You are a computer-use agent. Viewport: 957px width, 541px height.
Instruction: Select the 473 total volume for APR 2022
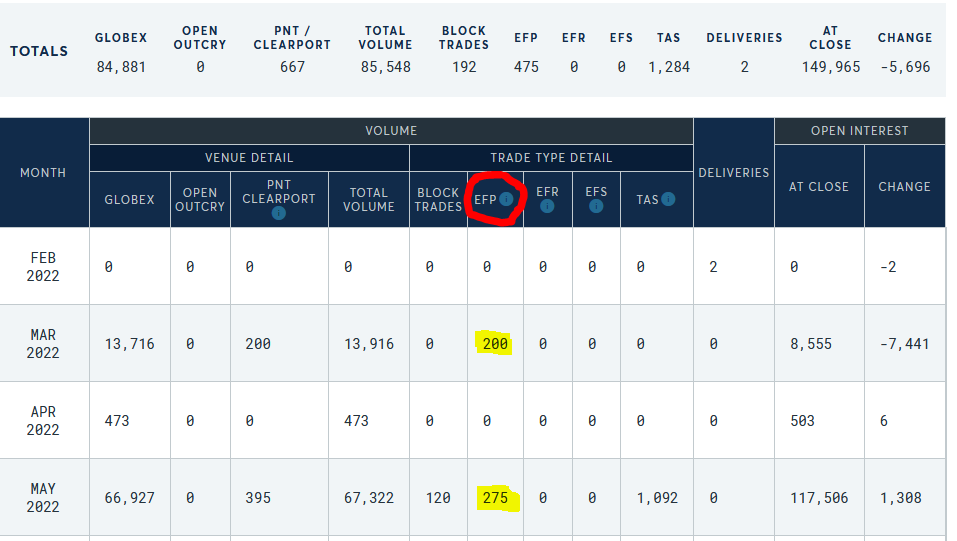pos(356,421)
